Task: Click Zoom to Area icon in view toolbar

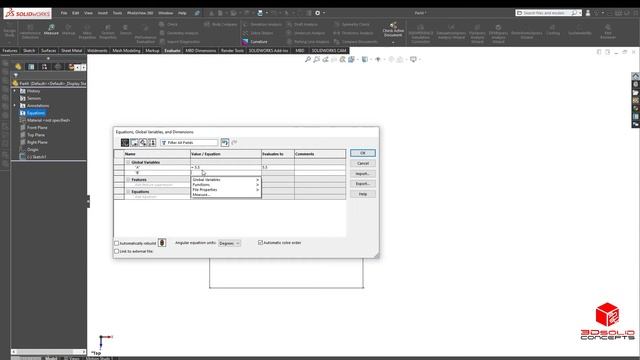Action: tap(316, 60)
